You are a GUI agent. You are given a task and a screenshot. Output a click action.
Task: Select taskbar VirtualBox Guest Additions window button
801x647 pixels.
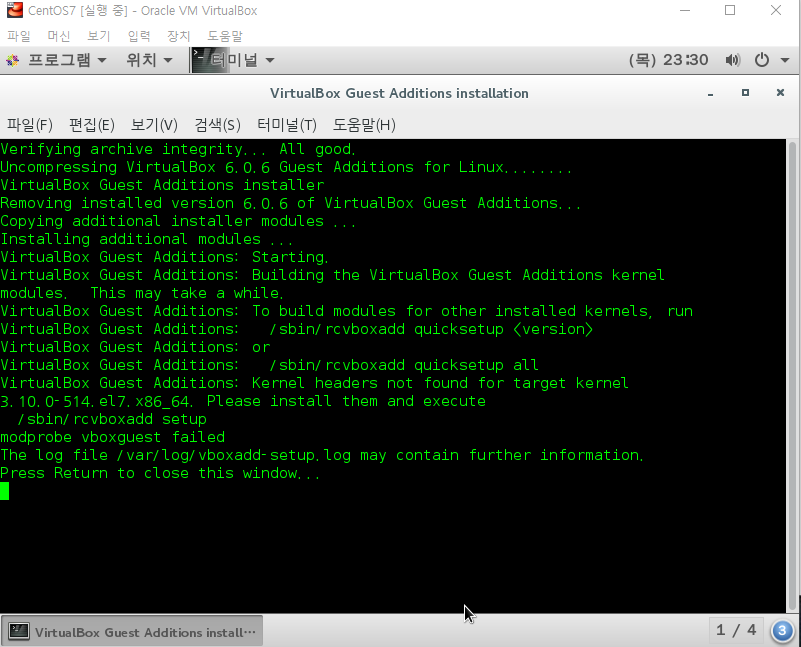pyautogui.click(x=132, y=632)
